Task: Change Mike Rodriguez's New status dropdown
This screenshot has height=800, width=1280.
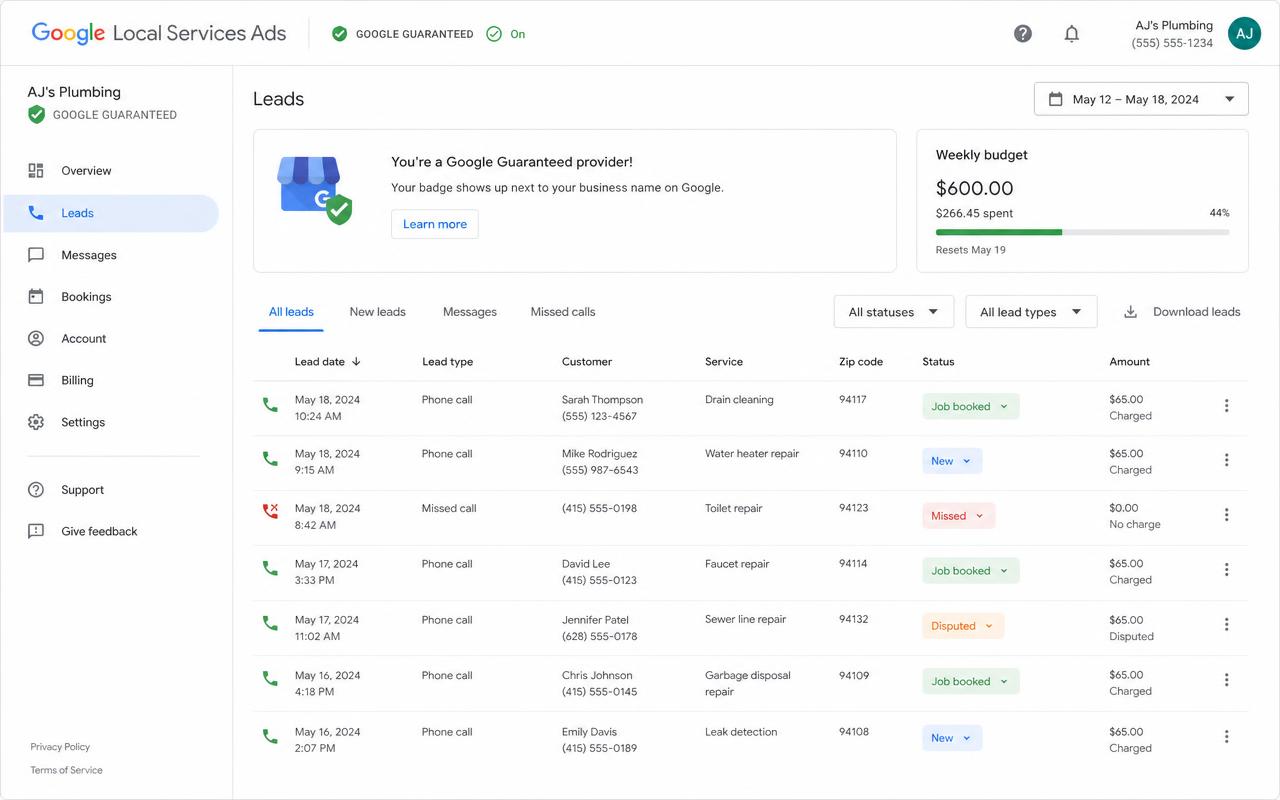Action: point(952,461)
